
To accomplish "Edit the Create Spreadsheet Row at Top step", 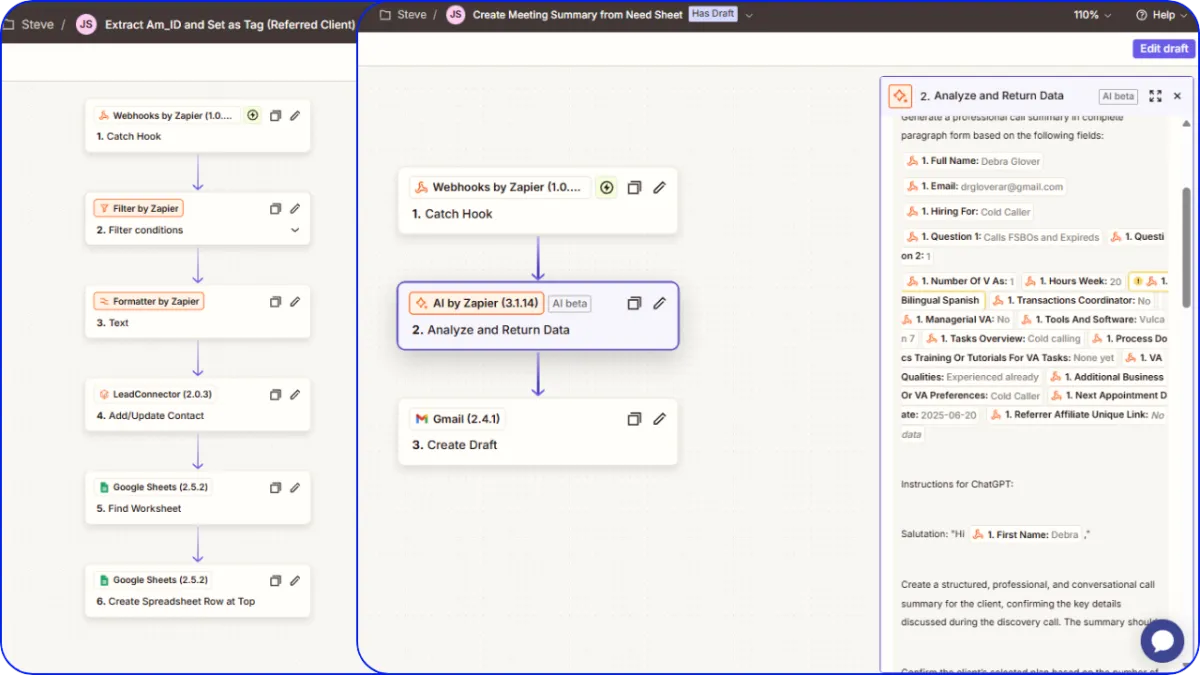I will 295,580.
